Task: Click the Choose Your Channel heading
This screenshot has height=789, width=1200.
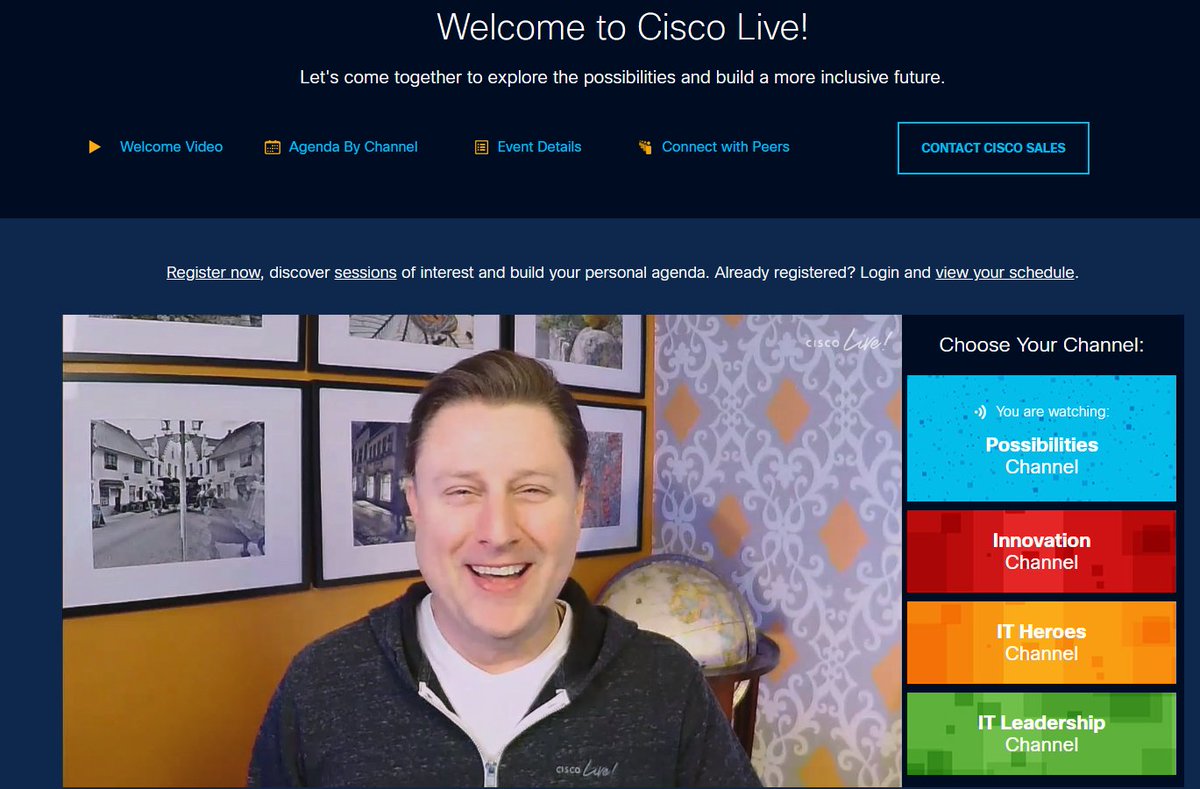Action: coord(1041,345)
